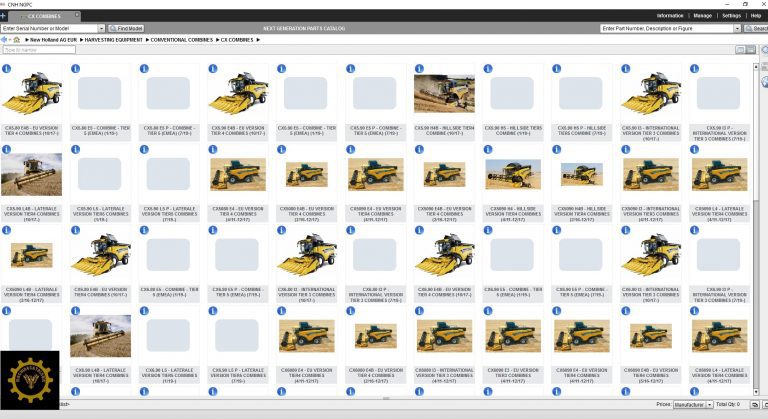Viewport: 768px width, 419px height.
Task: Open the Prices Manufacturer dropdown
Action: point(693,405)
